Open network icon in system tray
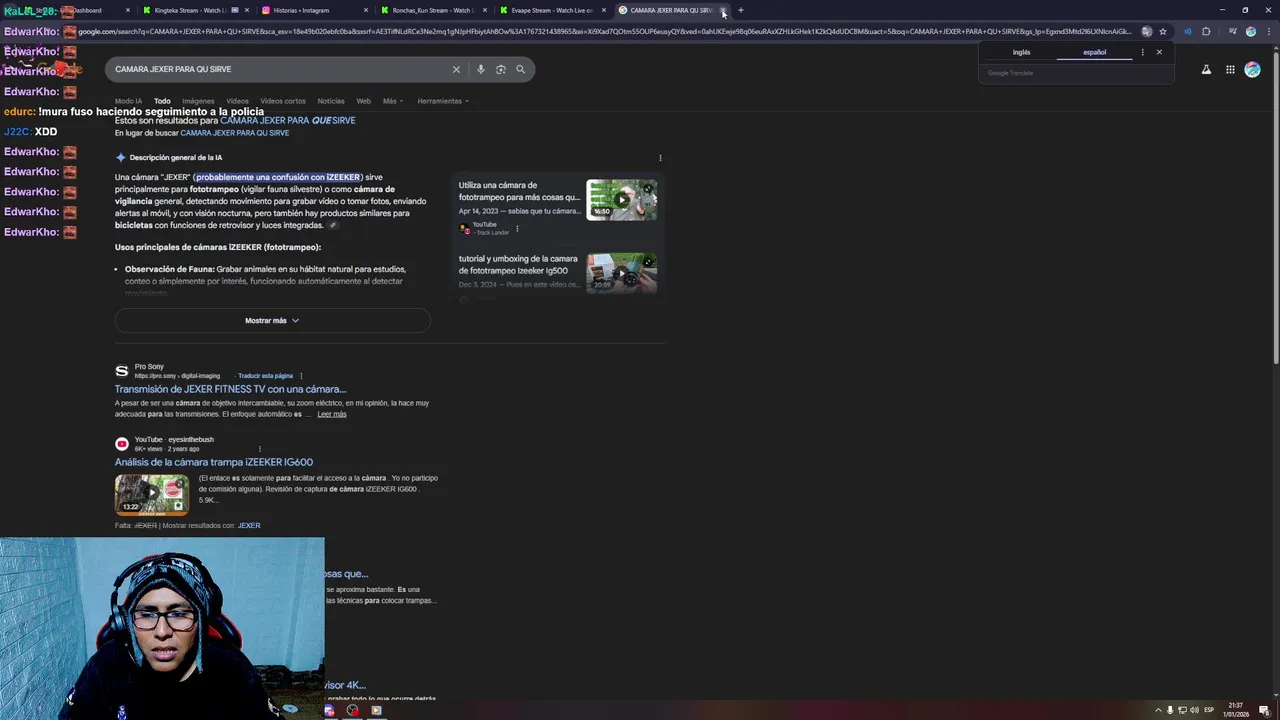1280x720 pixels. (1182, 710)
